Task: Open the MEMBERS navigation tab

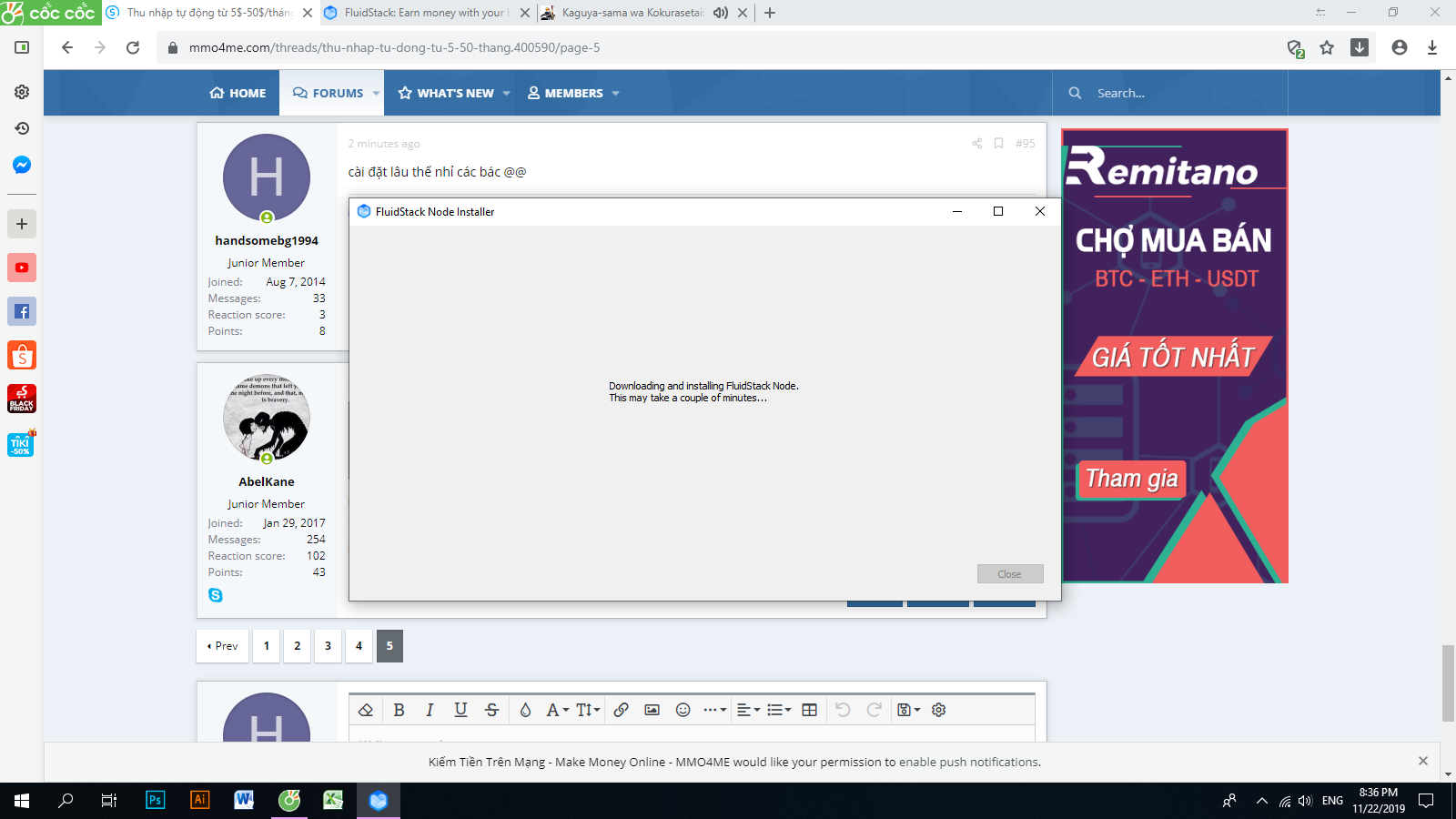Action: tap(565, 93)
